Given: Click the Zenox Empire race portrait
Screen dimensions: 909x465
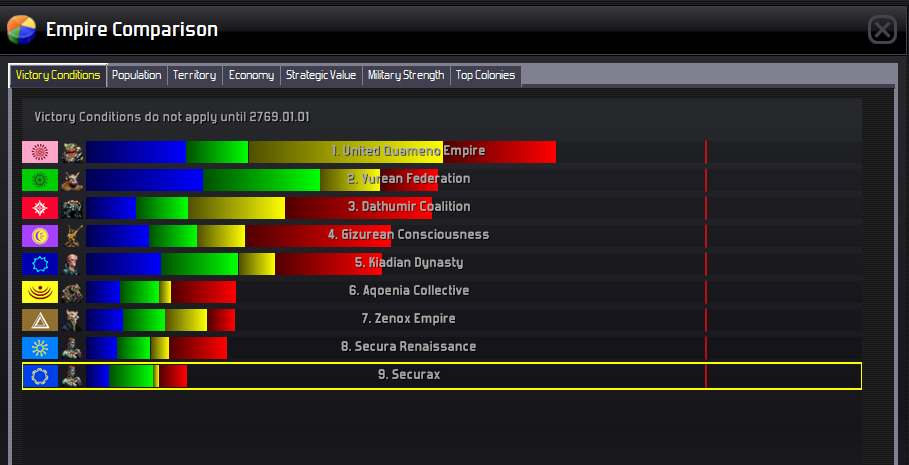Looking at the screenshot, I should point(72,320).
